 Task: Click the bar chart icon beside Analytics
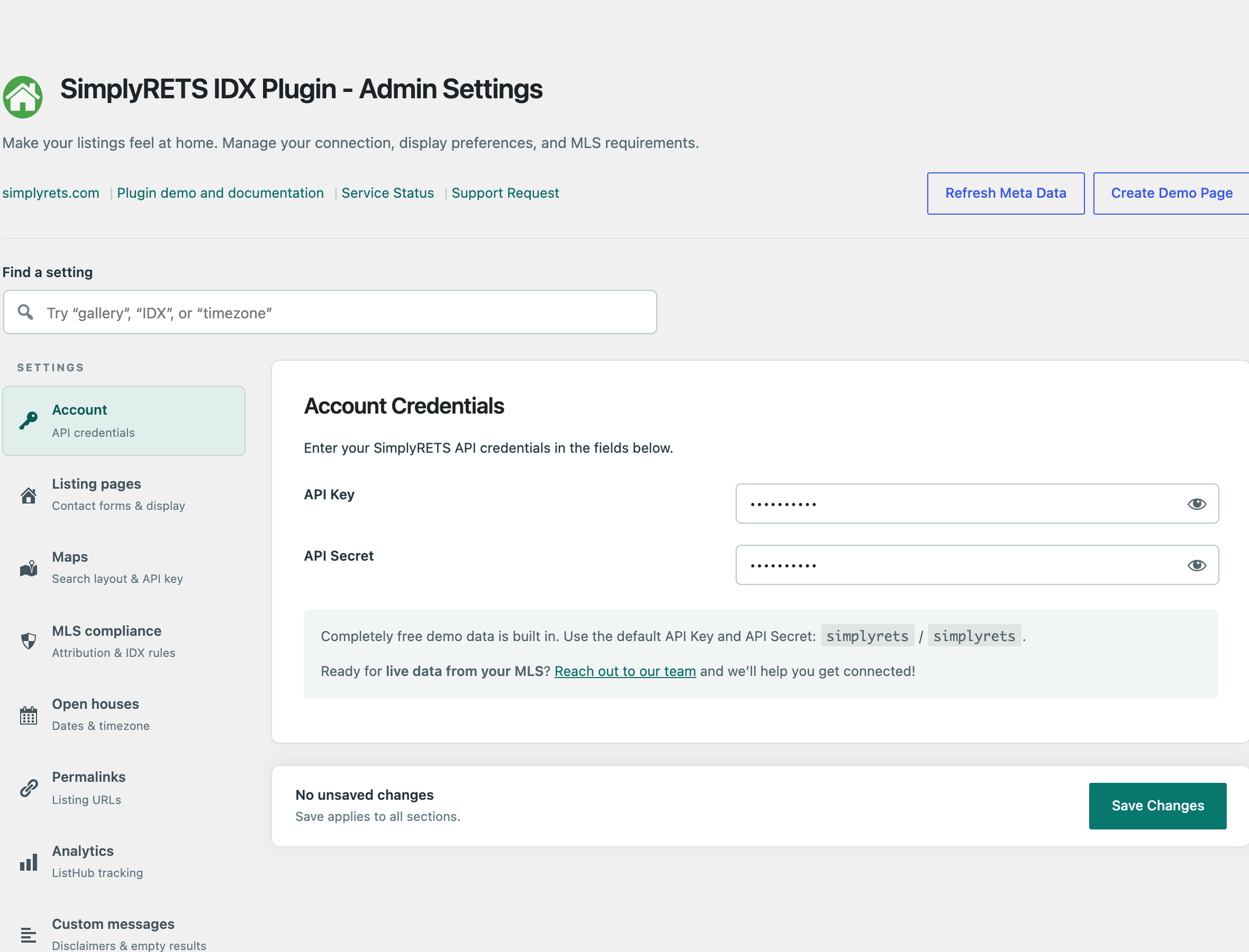(x=28, y=862)
